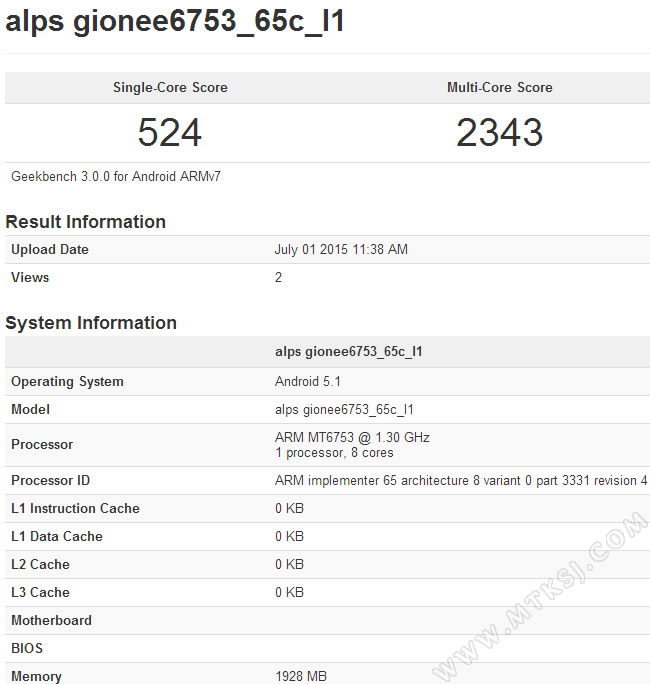This screenshot has height=684, width=650.
Task: Click the L1 Data Cache 0 KB value
Action: click(289, 536)
